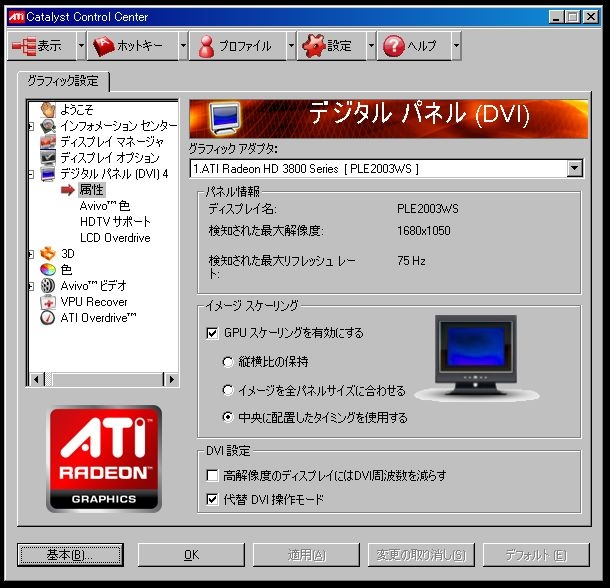Click the 3D cubes icon in tree
The height and width of the screenshot is (588, 610).
(48, 254)
